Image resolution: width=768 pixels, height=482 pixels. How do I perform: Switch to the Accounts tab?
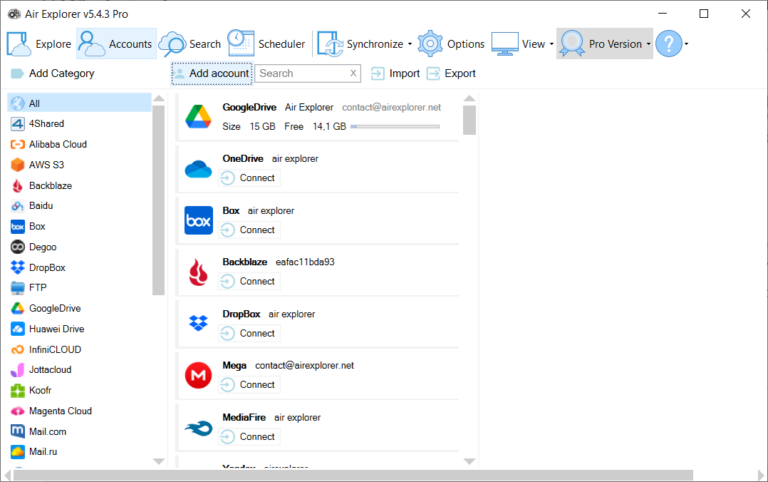pyautogui.click(x=116, y=44)
